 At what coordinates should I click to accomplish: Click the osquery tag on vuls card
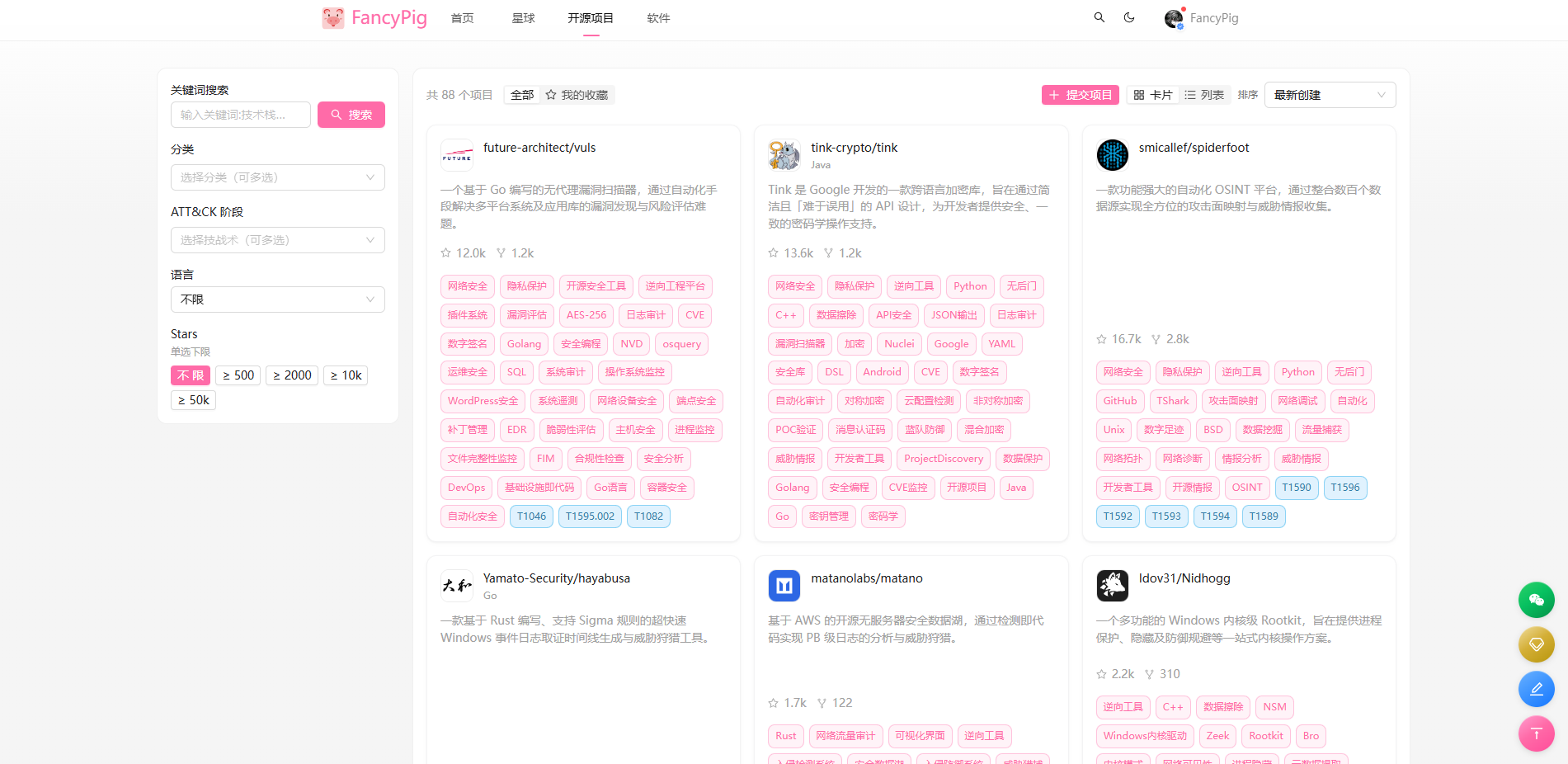point(682,344)
